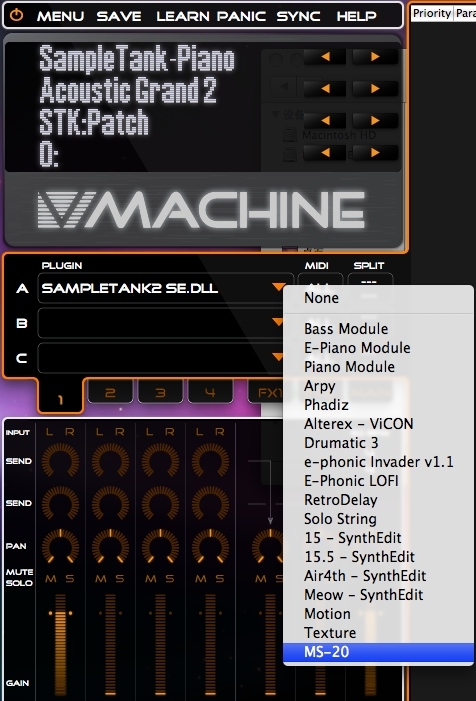Screen dimensions: 476x701
Task: Click previous arrow on bottom display row
Action: [x=325, y=152]
